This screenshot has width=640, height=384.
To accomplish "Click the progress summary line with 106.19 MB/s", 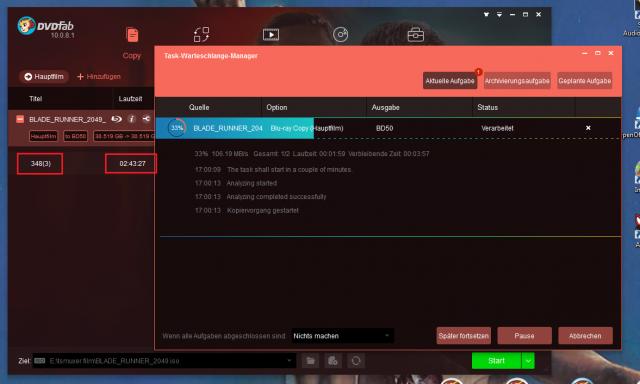I will pyautogui.click(x=312, y=154).
